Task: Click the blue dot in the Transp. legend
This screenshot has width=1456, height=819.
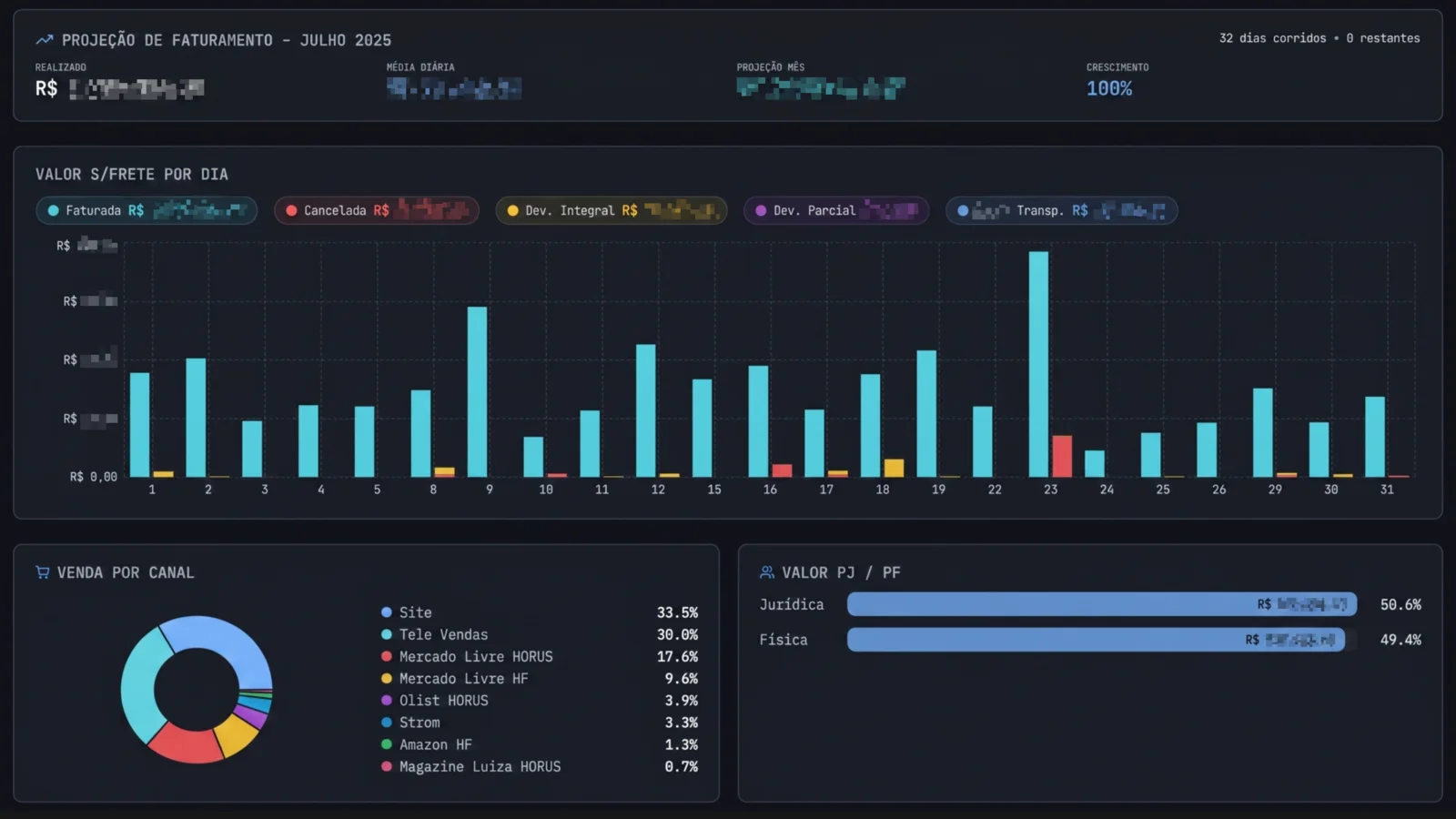Action: click(963, 210)
